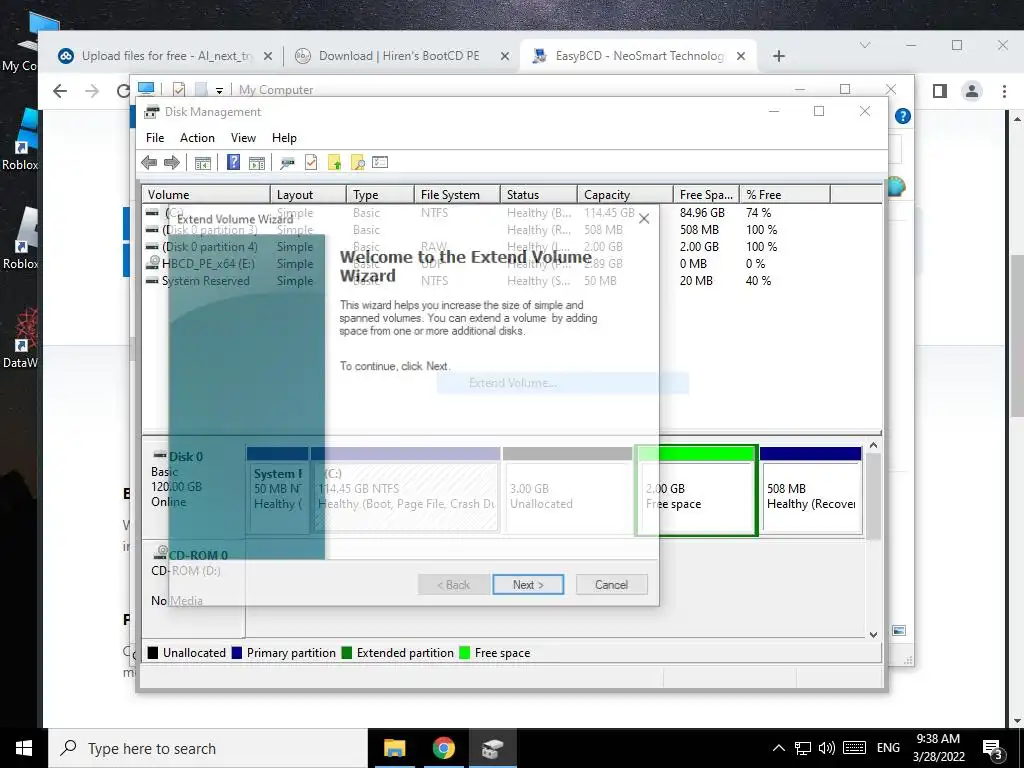Click the network icon in system tray
Screen dimensions: 1024x768
click(x=803, y=748)
